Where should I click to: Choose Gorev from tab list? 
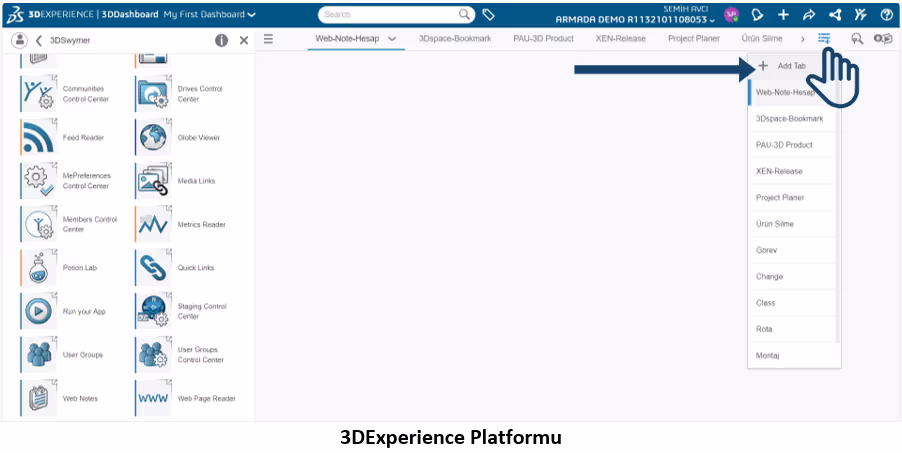pos(792,250)
